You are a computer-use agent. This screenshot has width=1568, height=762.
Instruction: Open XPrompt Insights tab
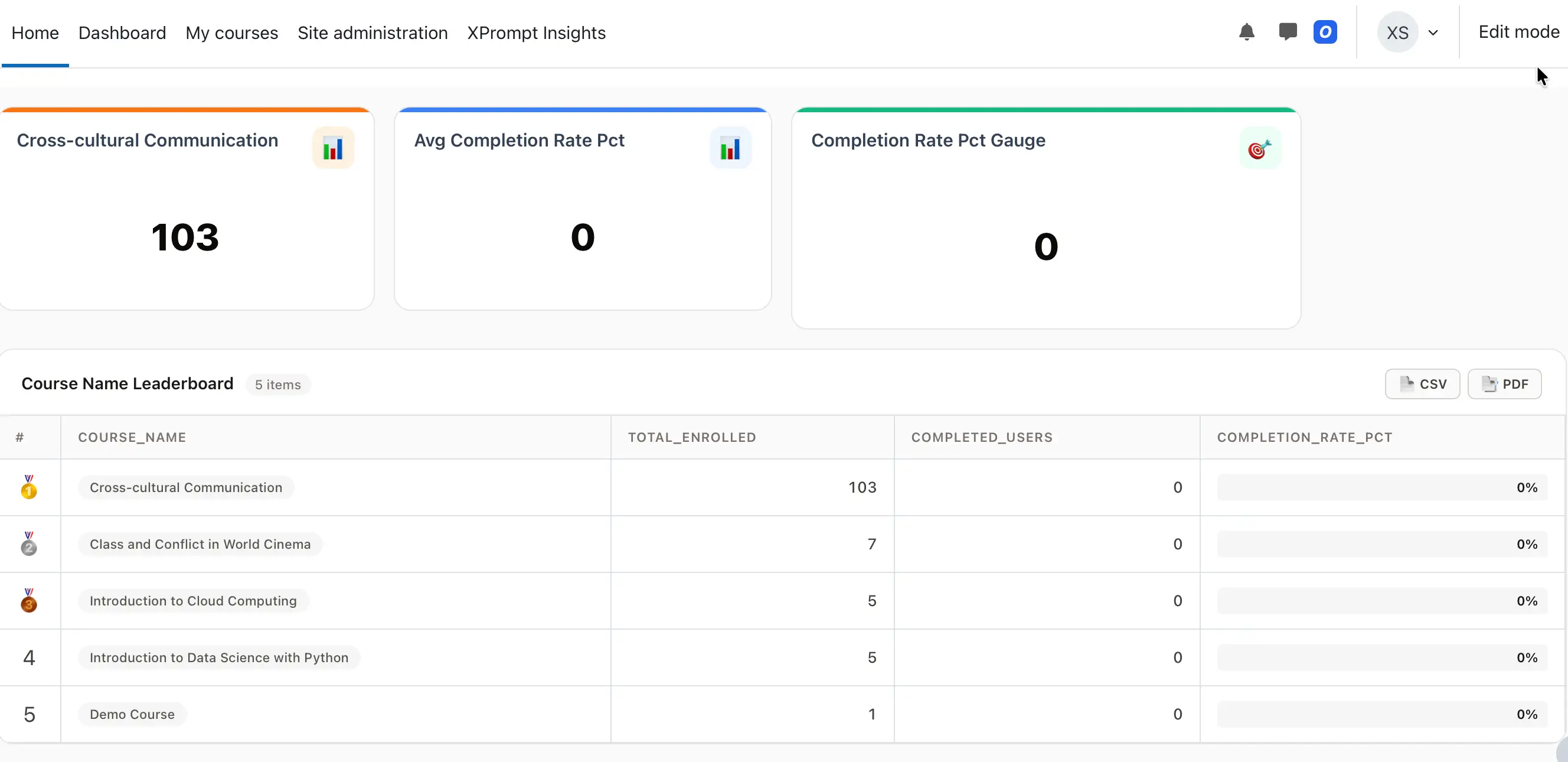[536, 33]
